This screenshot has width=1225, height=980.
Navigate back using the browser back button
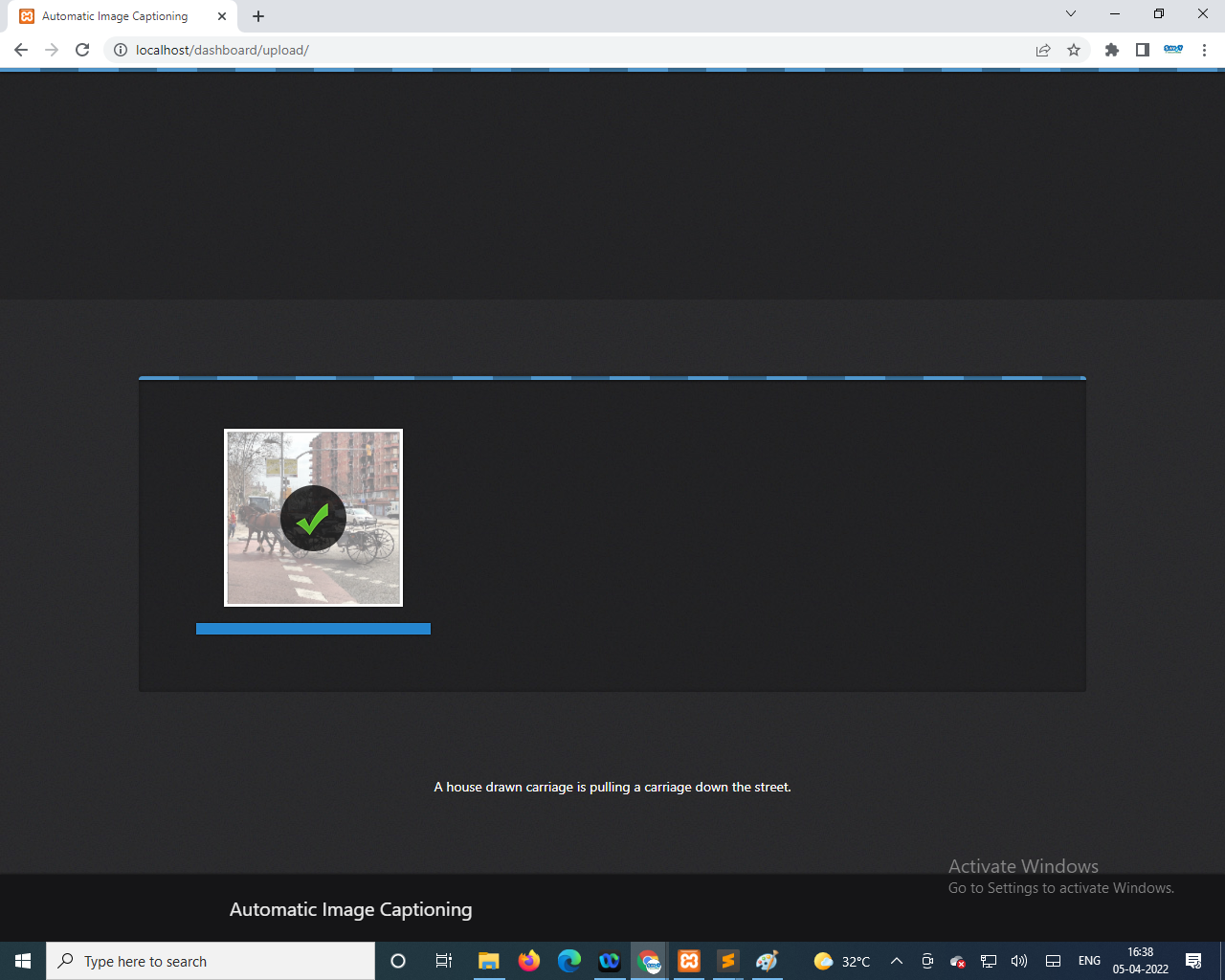[21, 50]
